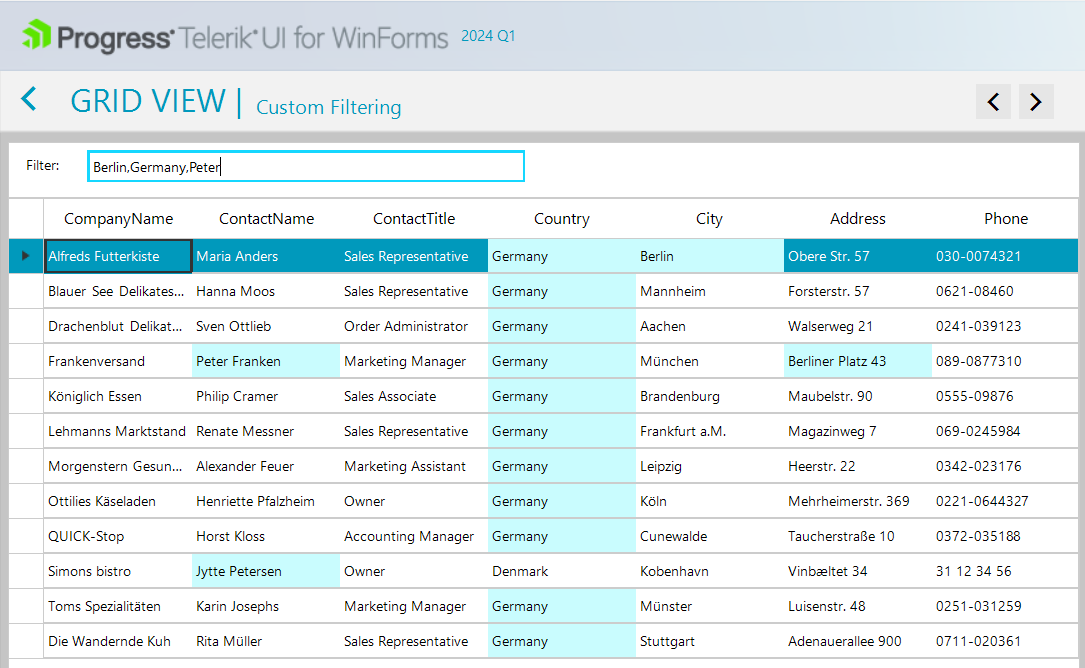Viewport: 1085px width, 668px height.
Task: Click the row header of Simons bistro
Action: (26, 571)
